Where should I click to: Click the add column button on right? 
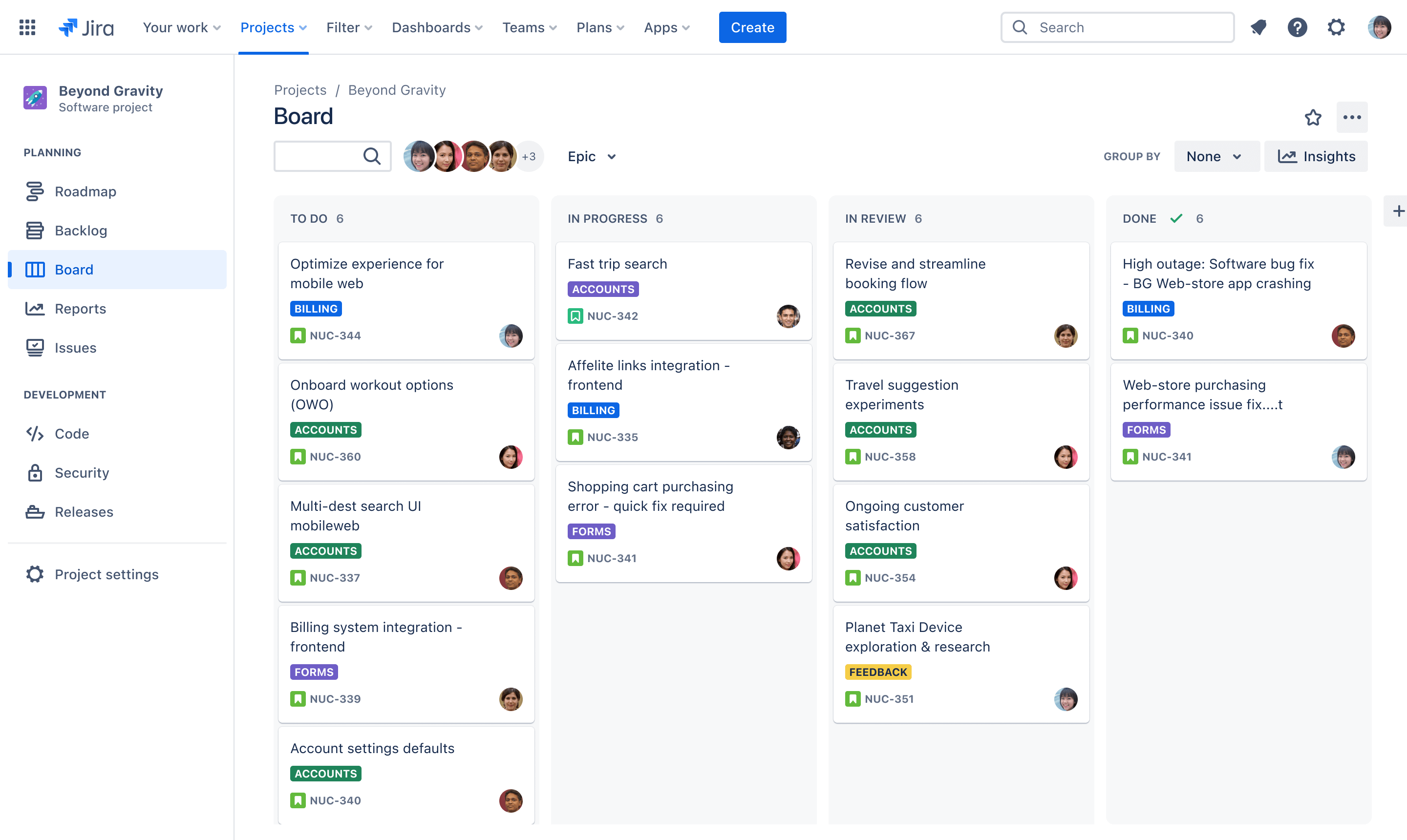1399,211
